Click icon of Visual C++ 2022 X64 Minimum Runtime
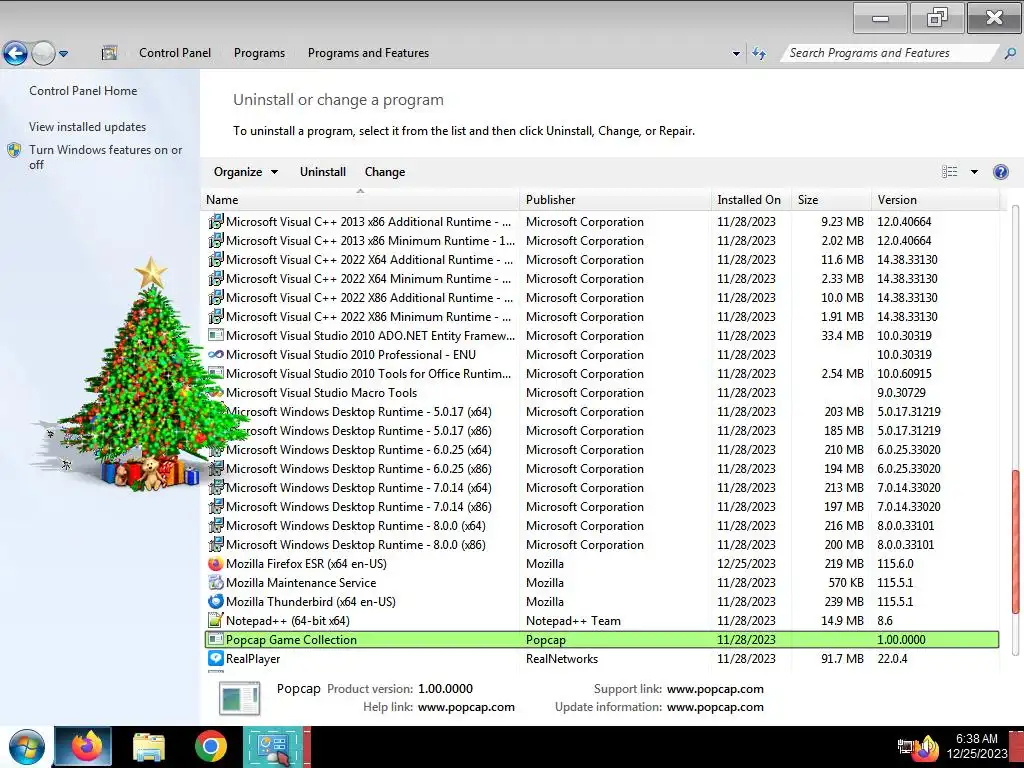The width and height of the screenshot is (1024, 768). point(216,278)
